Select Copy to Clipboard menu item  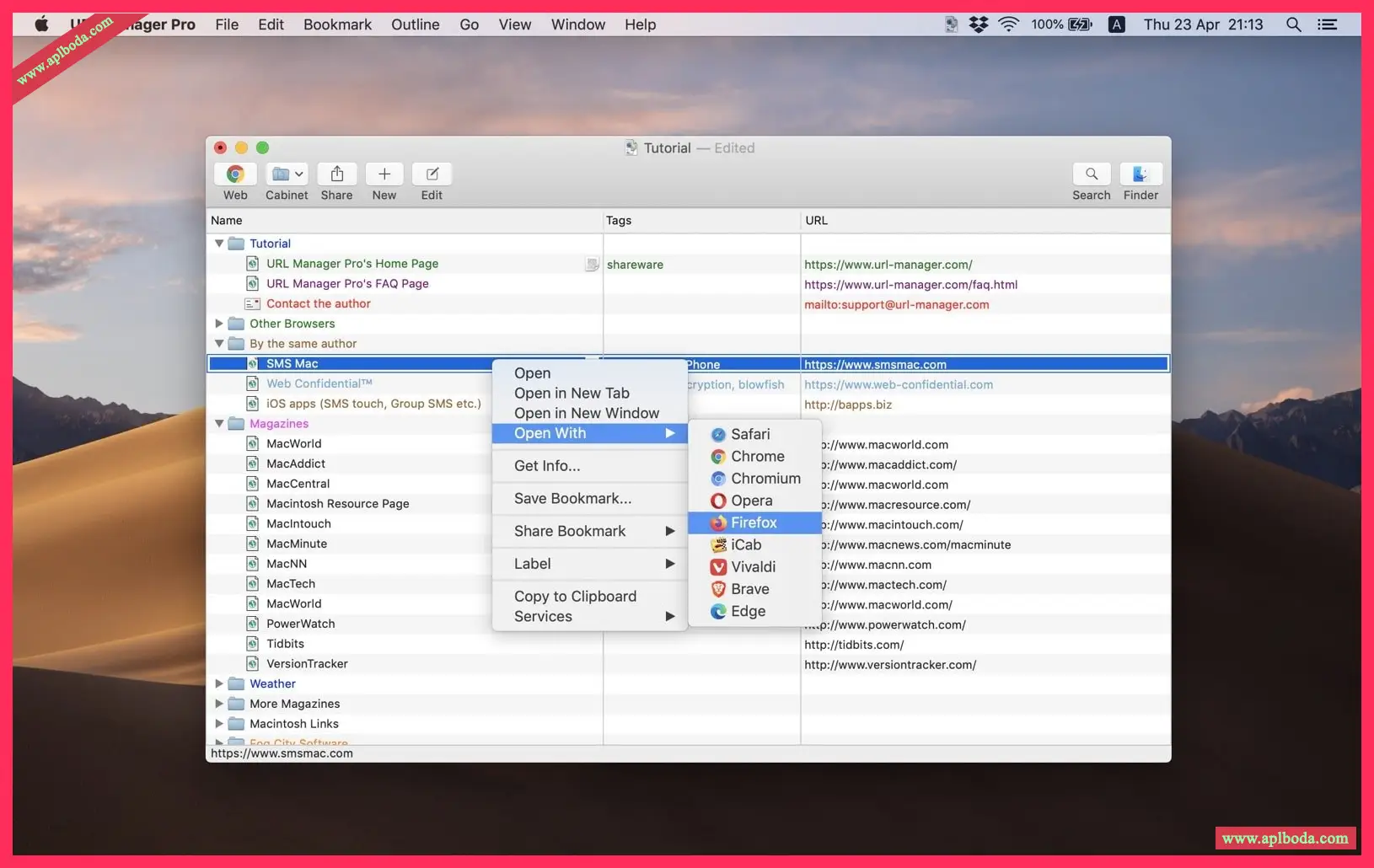(590, 596)
